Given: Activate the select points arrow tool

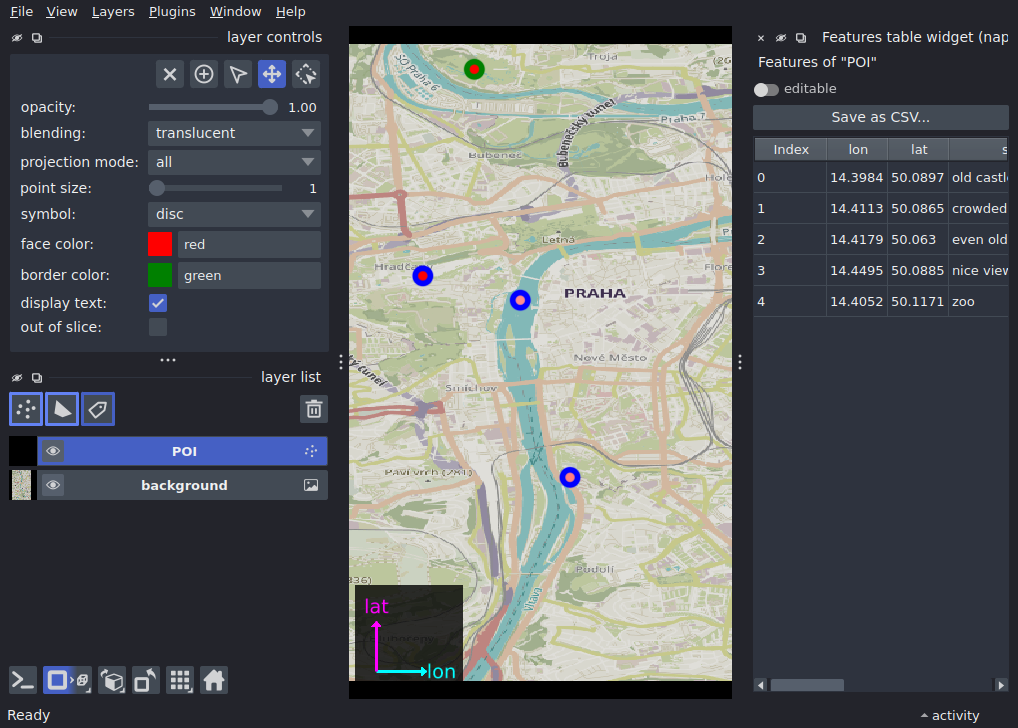Looking at the screenshot, I should click(x=238, y=75).
